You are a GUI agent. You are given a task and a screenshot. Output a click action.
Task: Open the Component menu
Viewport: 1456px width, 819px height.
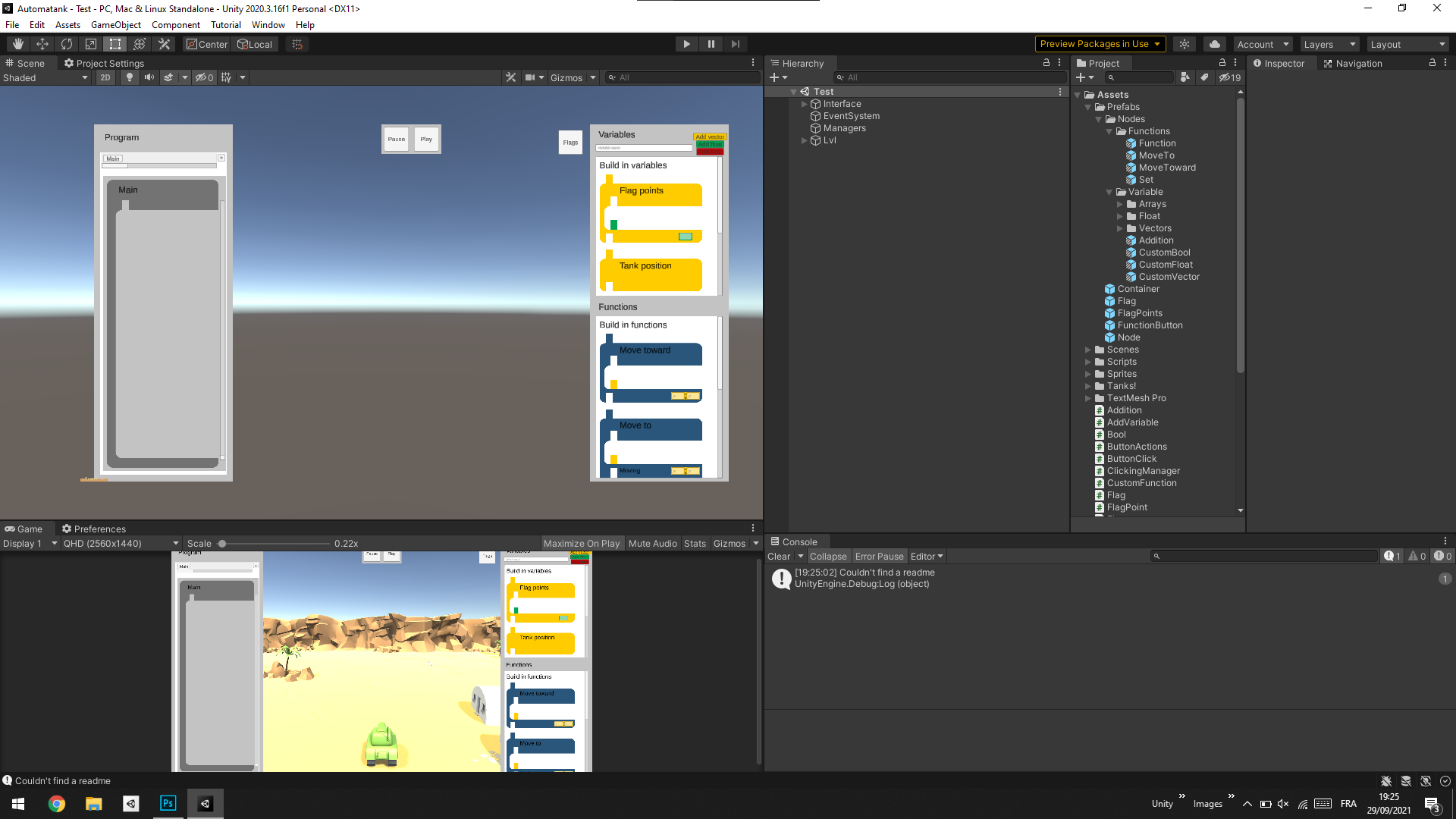coord(176,25)
